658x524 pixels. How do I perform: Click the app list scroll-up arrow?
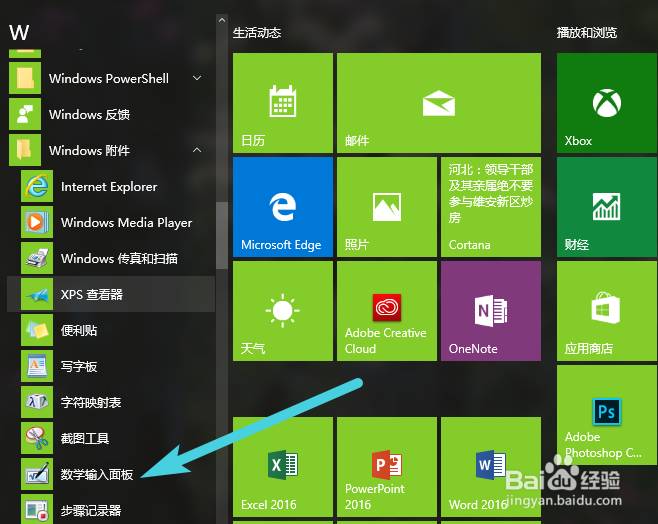pos(222,20)
